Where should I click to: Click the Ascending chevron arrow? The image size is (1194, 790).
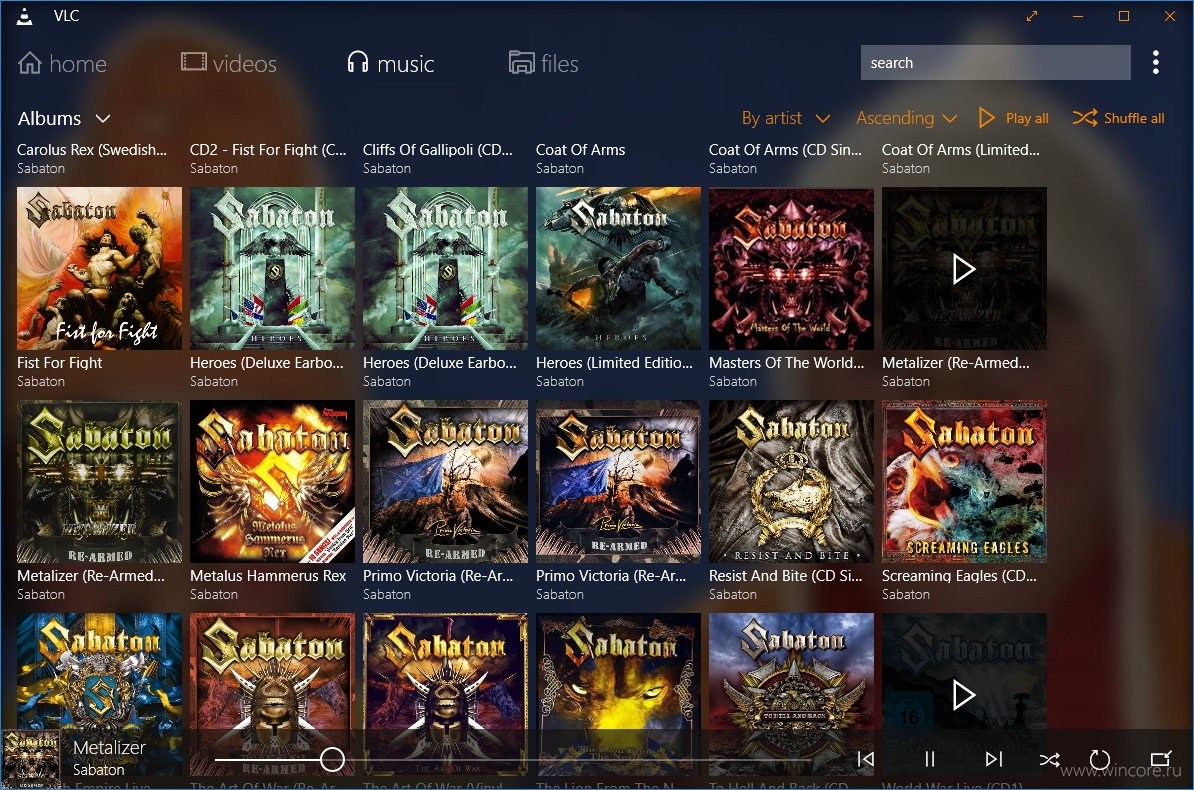click(x=949, y=119)
